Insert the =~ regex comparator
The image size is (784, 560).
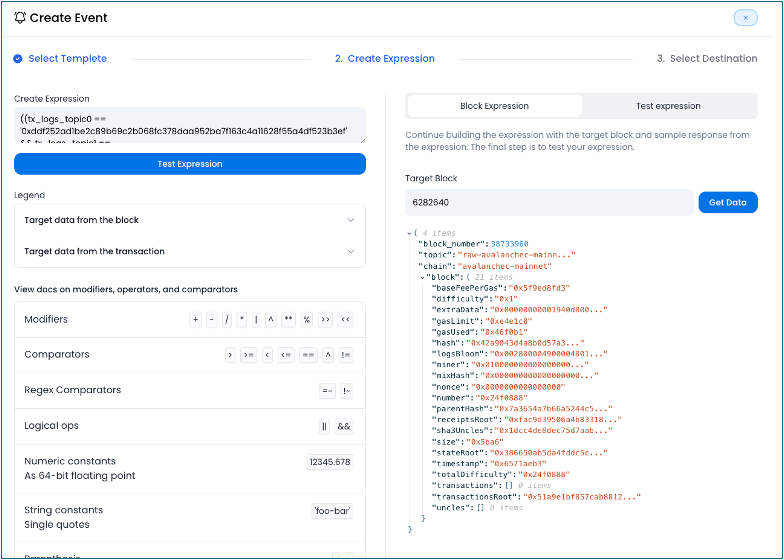point(327,390)
